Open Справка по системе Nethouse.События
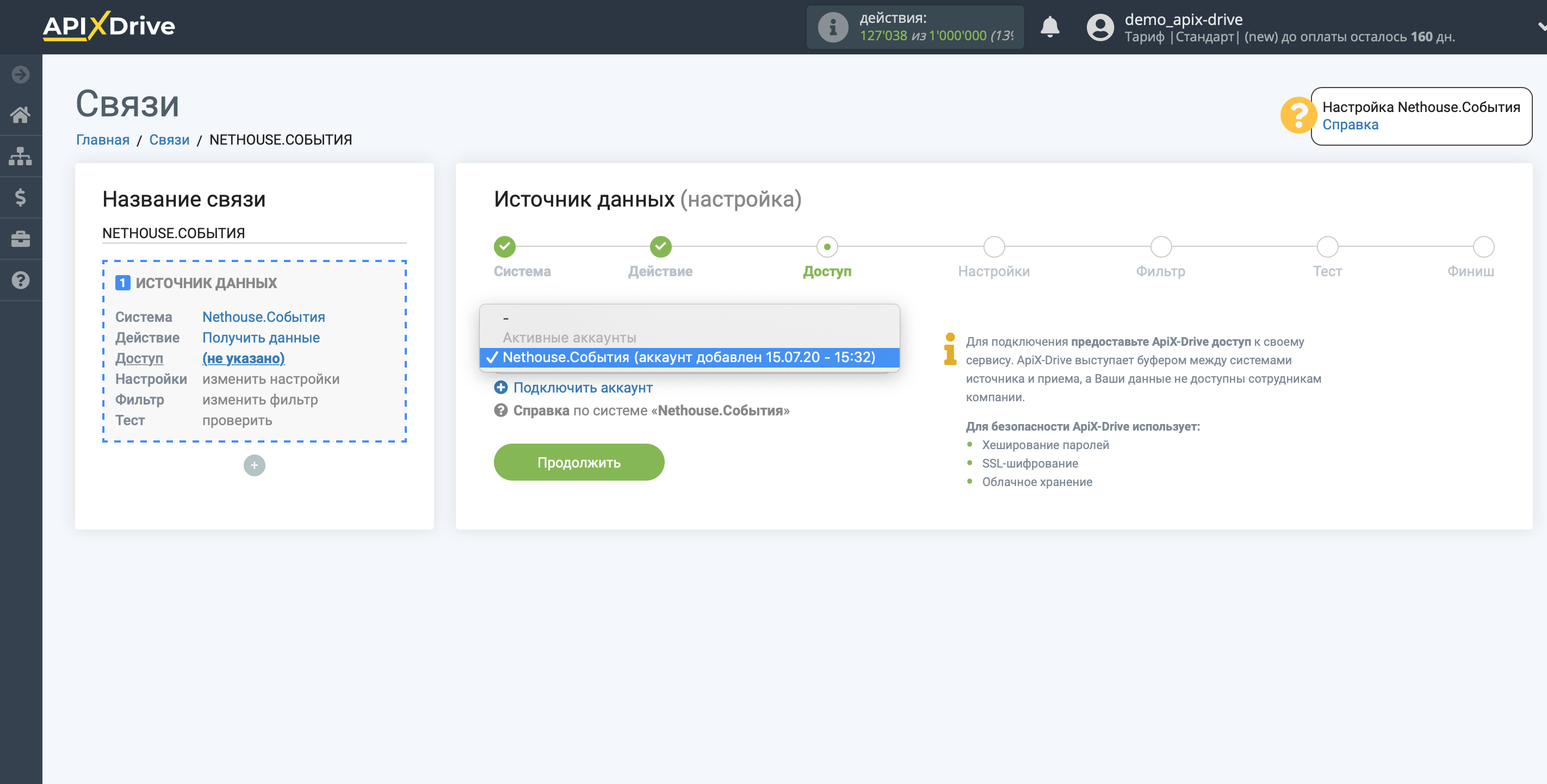The image size is (1547, 784). click(x=651, y=410)
